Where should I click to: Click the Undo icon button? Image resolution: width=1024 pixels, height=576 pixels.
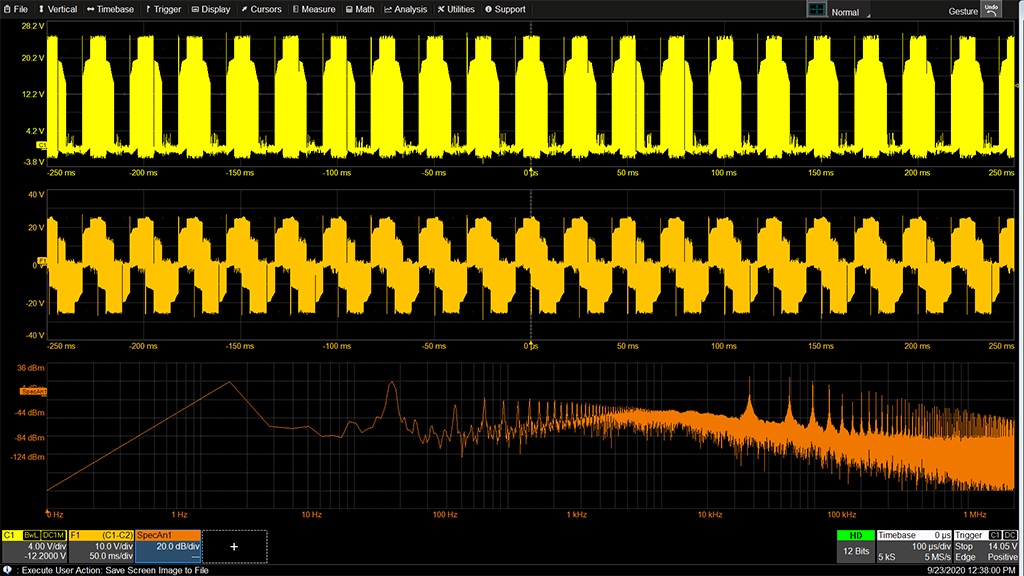coord(991,9)
